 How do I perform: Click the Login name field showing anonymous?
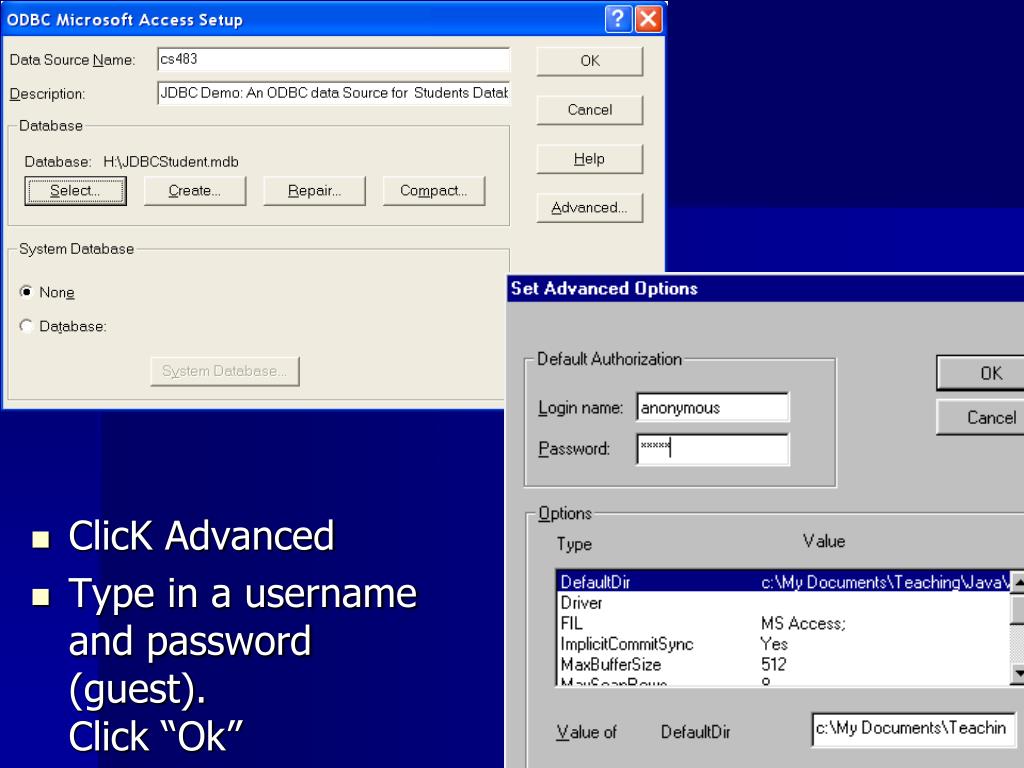coord(712,408)
